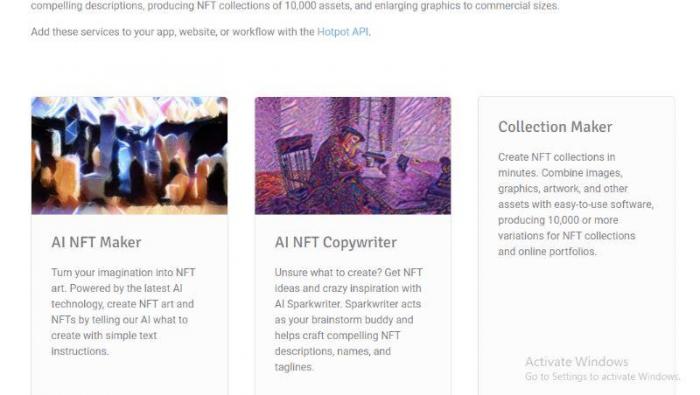
Task: Click the 'Create NFT collections in' line
Action: tap(557, 157)
